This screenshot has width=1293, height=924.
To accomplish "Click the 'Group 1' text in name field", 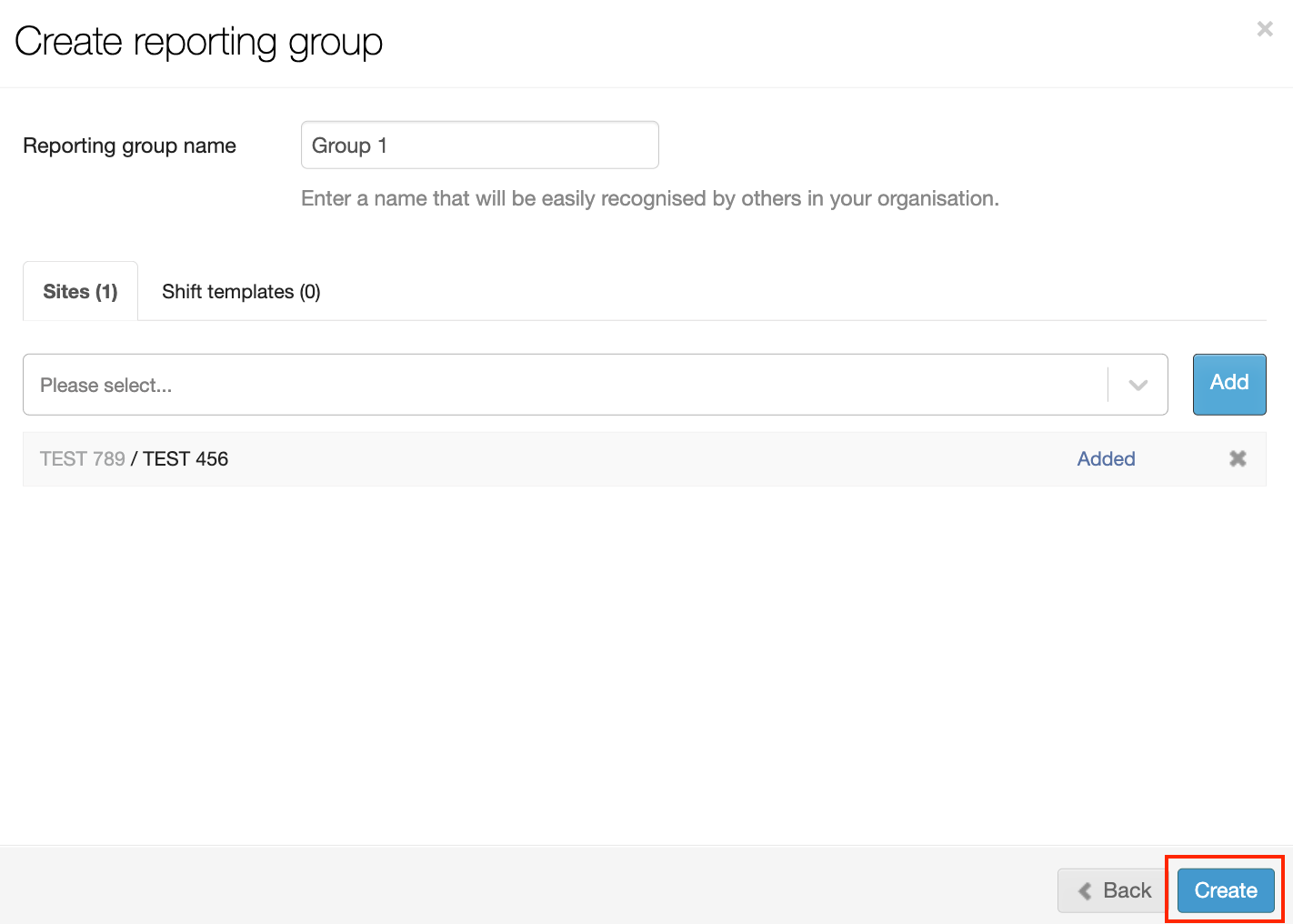I will [349, 146].
